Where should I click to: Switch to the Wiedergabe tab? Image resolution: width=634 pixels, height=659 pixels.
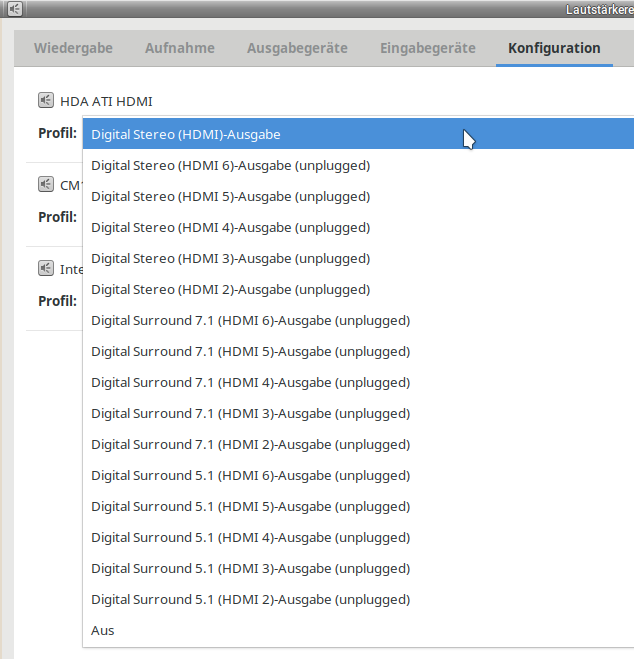click(73, 48)
